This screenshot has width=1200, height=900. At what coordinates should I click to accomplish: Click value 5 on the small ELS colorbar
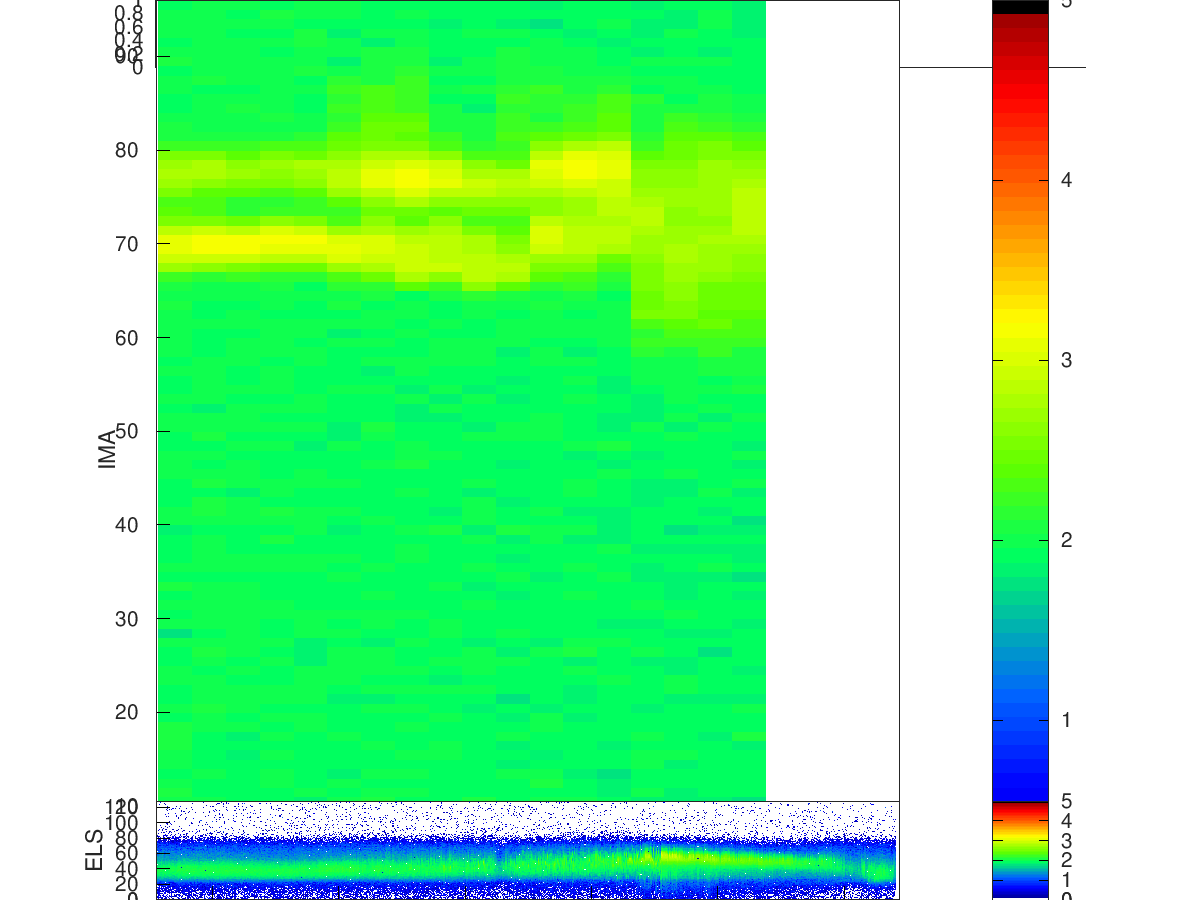[1066, 801]
